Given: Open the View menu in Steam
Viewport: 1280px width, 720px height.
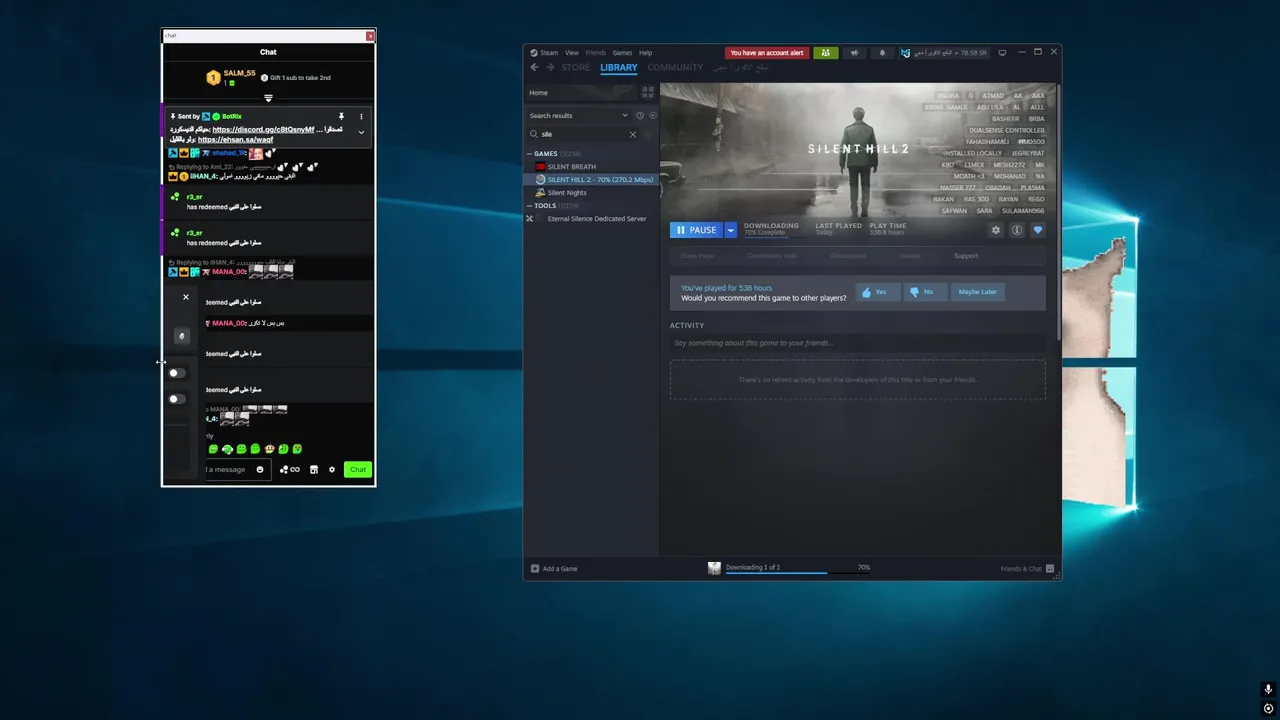Looking at the screenshot, I should (572, 53).
